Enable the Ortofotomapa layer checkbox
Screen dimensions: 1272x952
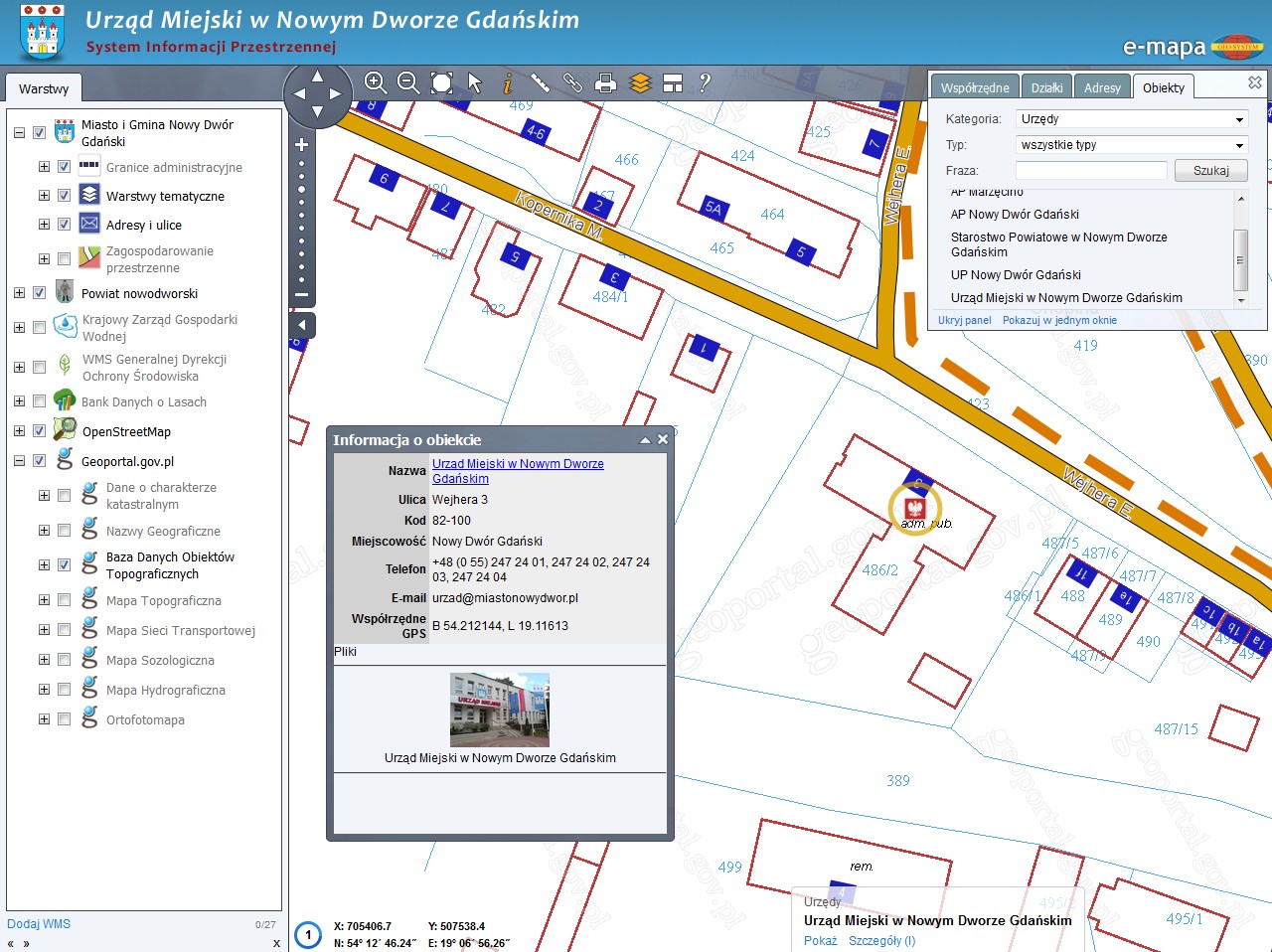tap(64, 719)
